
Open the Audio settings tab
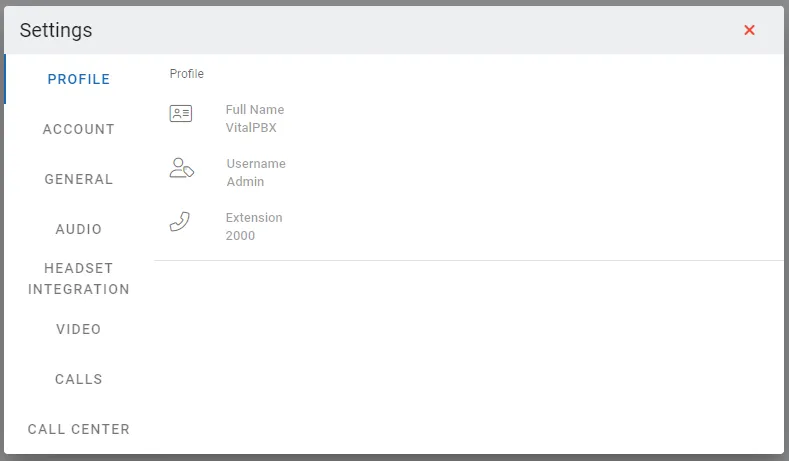click(x=78, y=229)
